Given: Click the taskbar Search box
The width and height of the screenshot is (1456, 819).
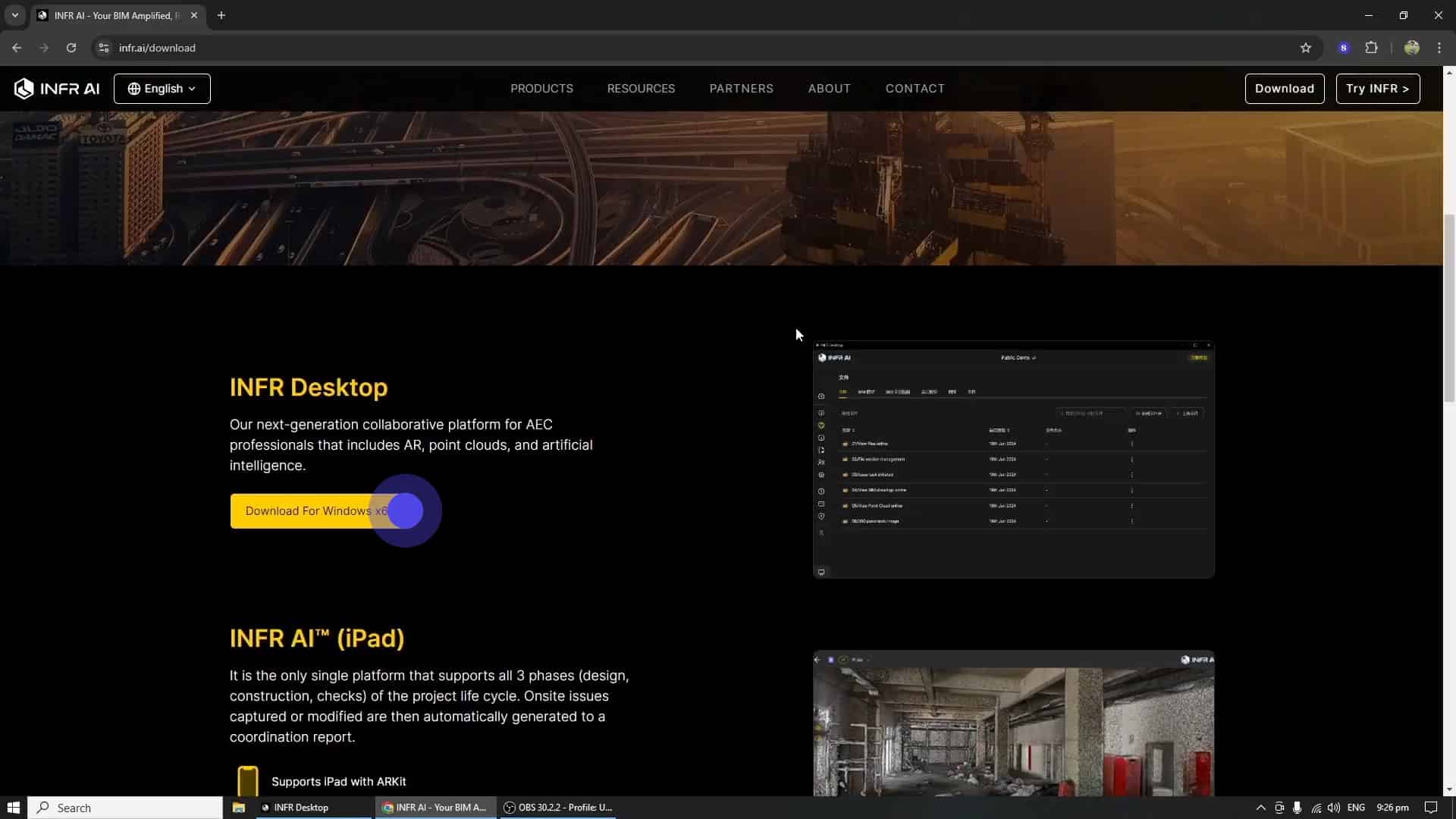Looking at the screenshot, I should [x=125, y=808].
